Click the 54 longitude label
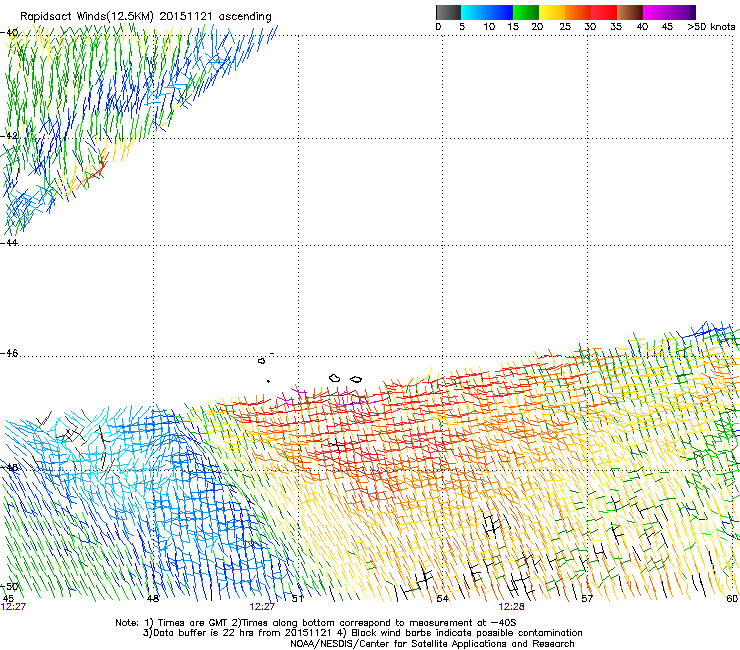This screenshot has width=740, height=650. [x=442, y=598]
